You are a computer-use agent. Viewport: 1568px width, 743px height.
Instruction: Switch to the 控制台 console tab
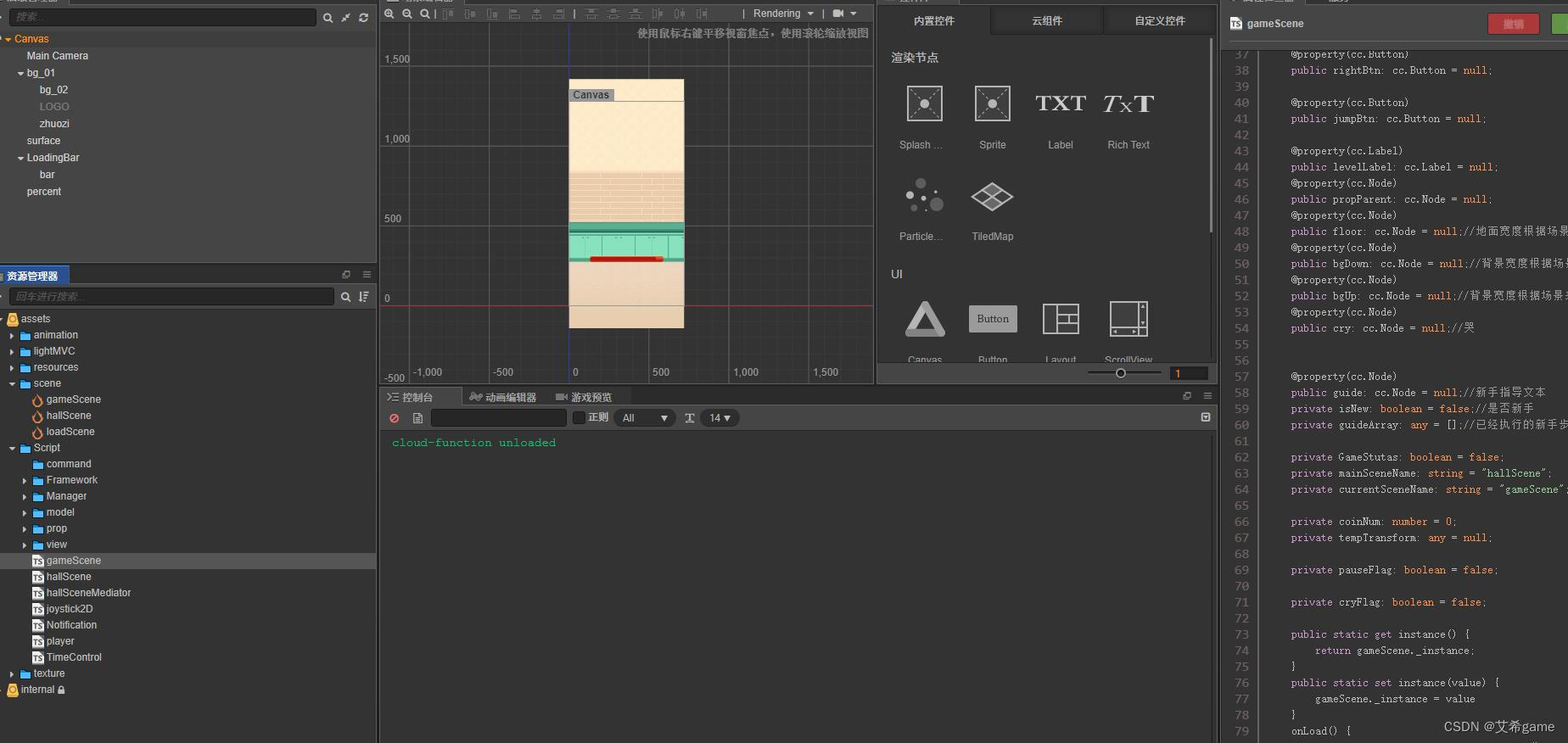pyautogui.click(x=411, y=397)
